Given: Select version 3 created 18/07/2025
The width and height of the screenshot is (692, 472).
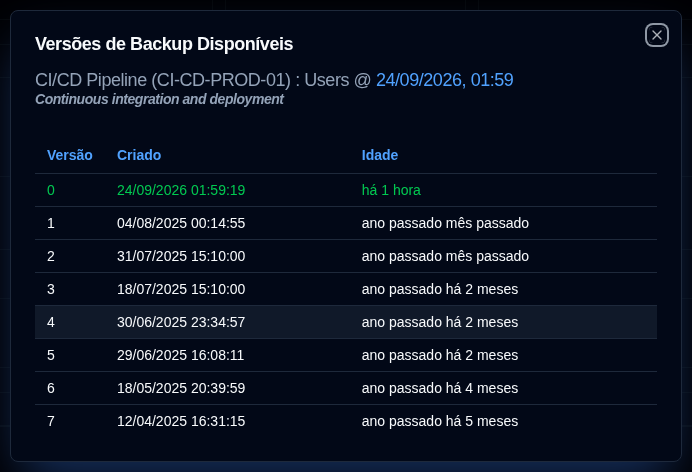Looking at the screenshot, I should click(x=346, y=289).
